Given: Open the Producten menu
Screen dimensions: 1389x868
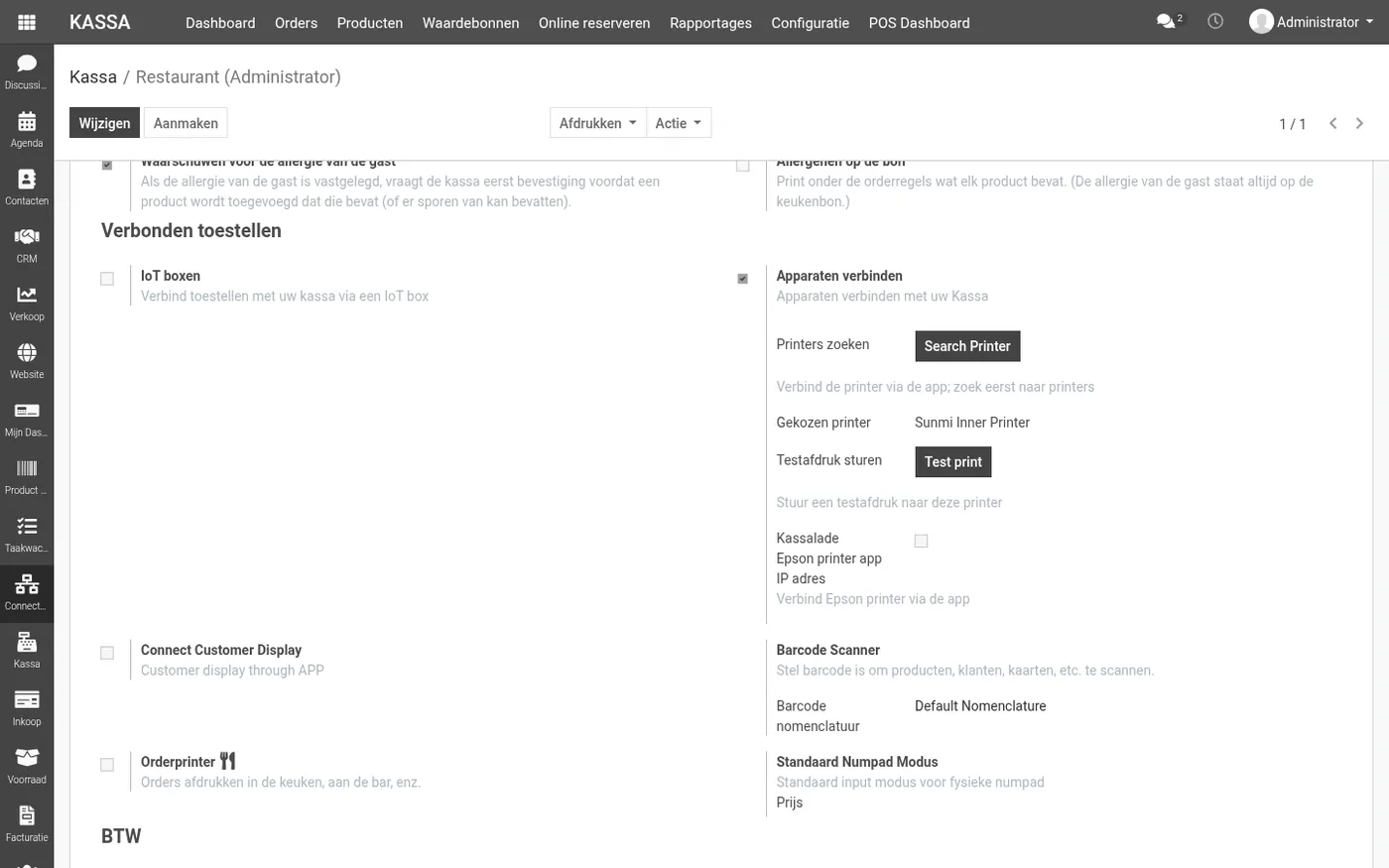Looking at the screenshot, I should 370,23.
